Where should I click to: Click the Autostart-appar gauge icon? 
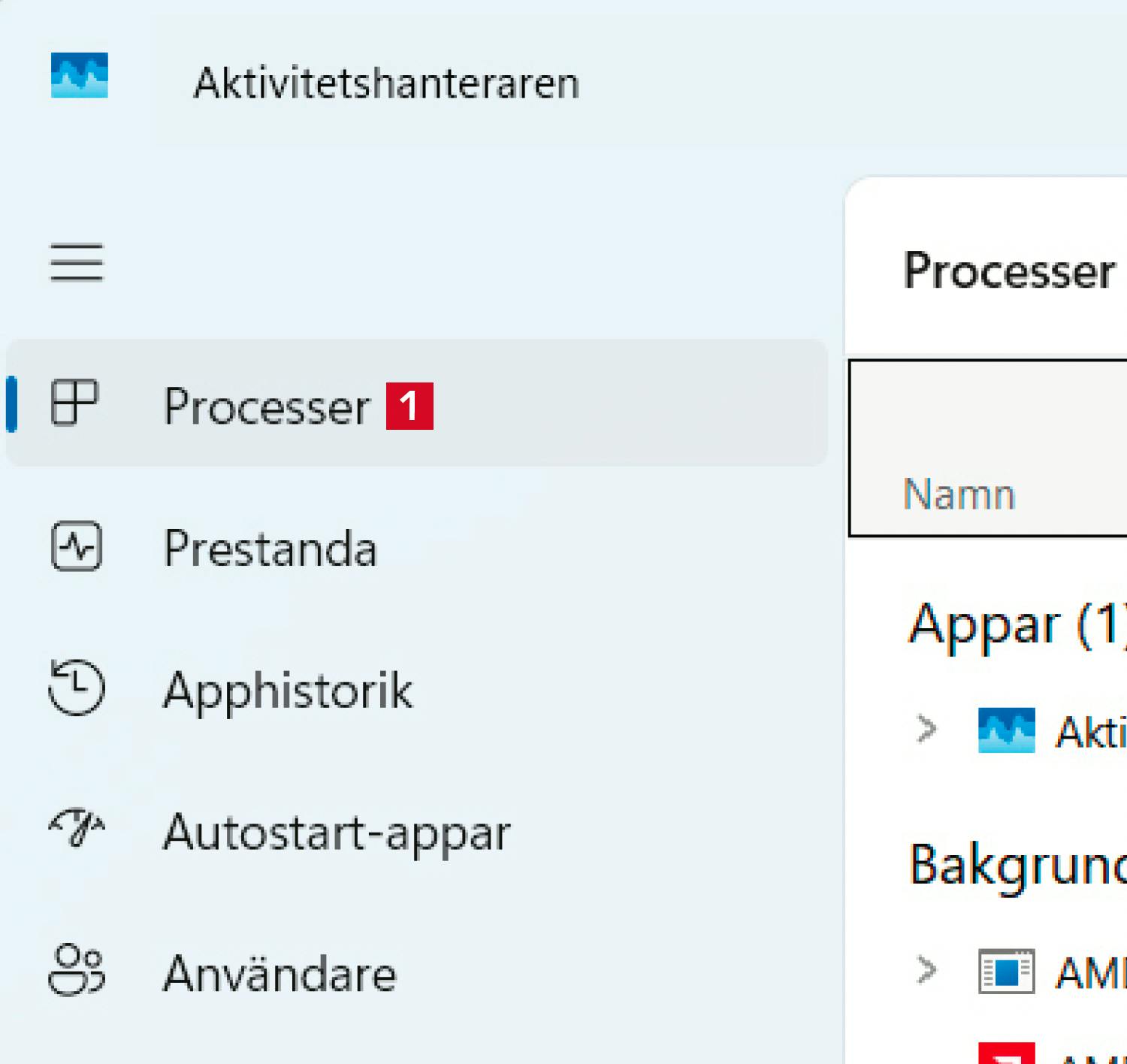click(77, 828)
